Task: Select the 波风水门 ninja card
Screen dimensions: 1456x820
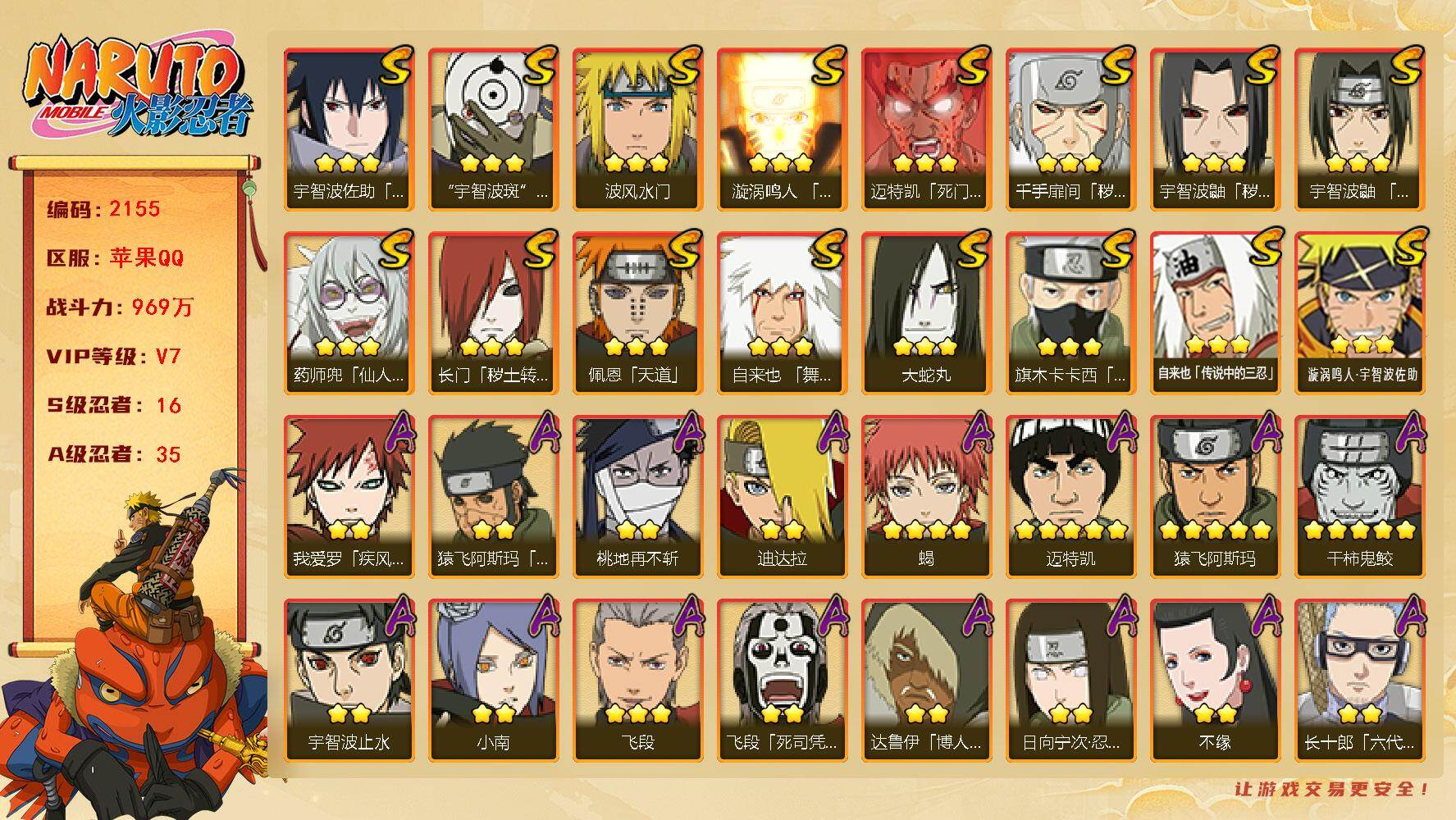Action: (637, 129)
